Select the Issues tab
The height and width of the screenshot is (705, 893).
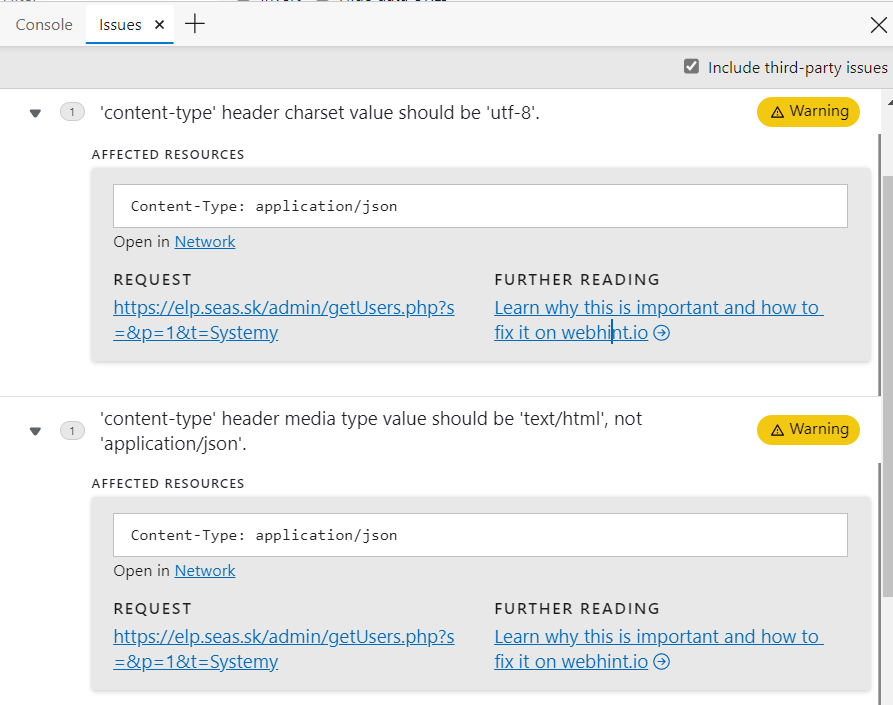(x=120, y=24)
